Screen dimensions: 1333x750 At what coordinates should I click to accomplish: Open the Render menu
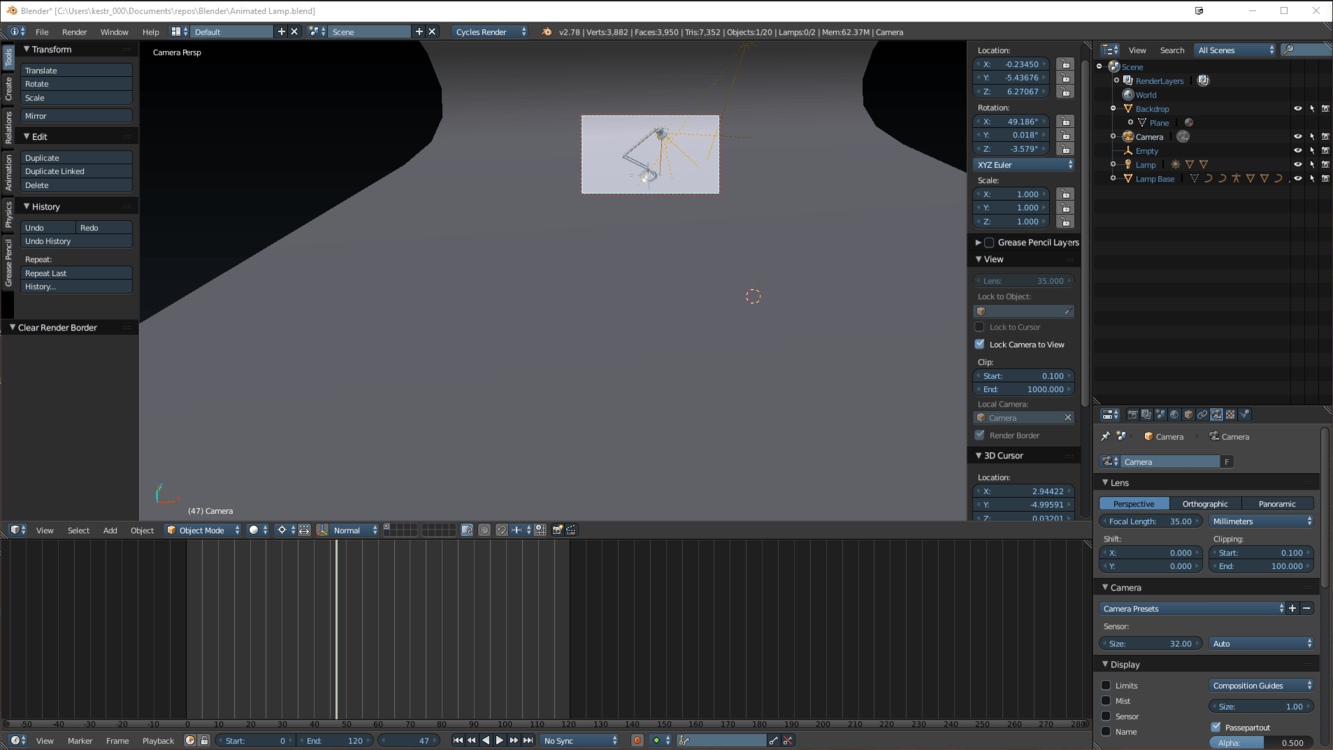tap(74, 32)
